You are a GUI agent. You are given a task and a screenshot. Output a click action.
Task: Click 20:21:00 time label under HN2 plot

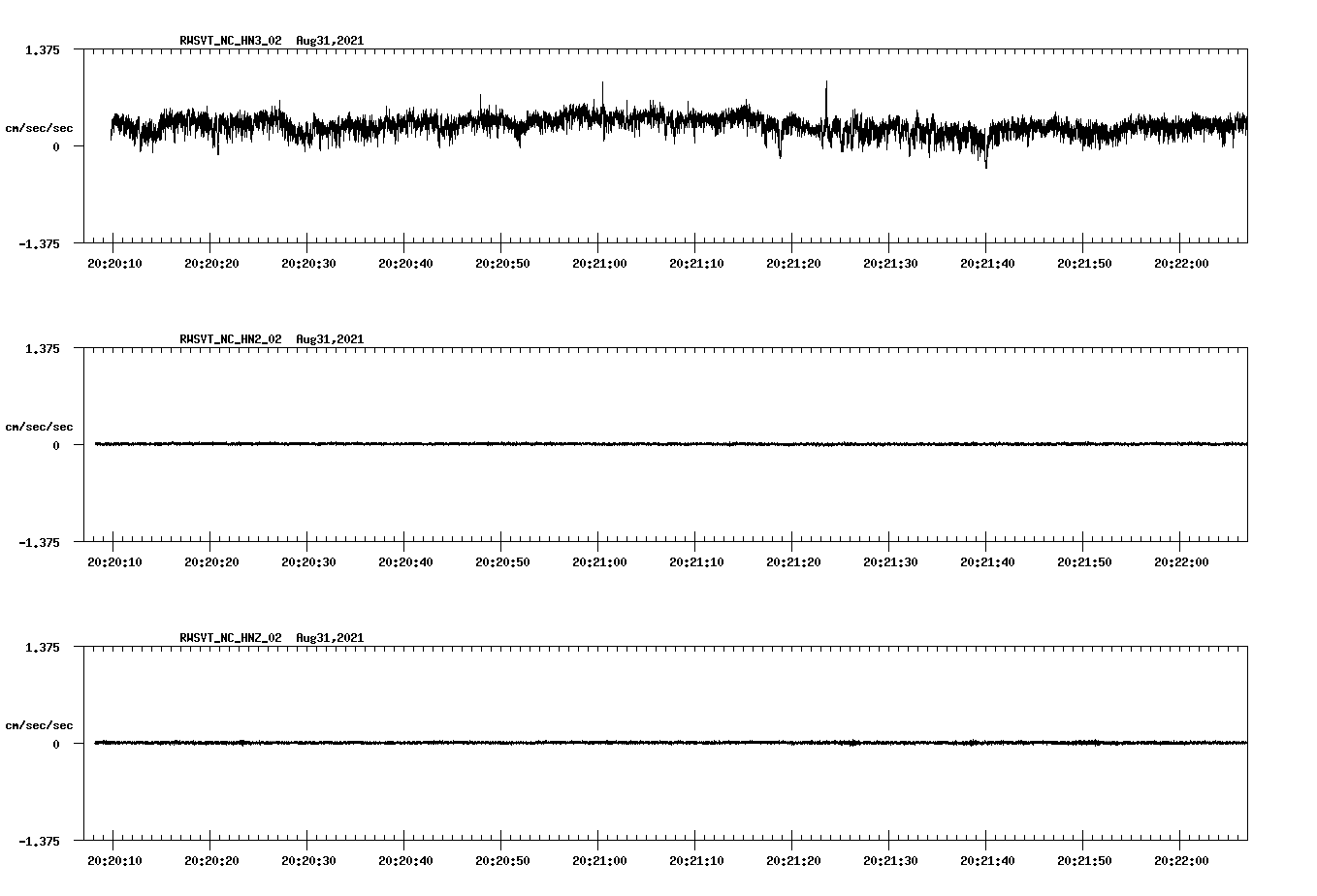[x=599, y=561]
